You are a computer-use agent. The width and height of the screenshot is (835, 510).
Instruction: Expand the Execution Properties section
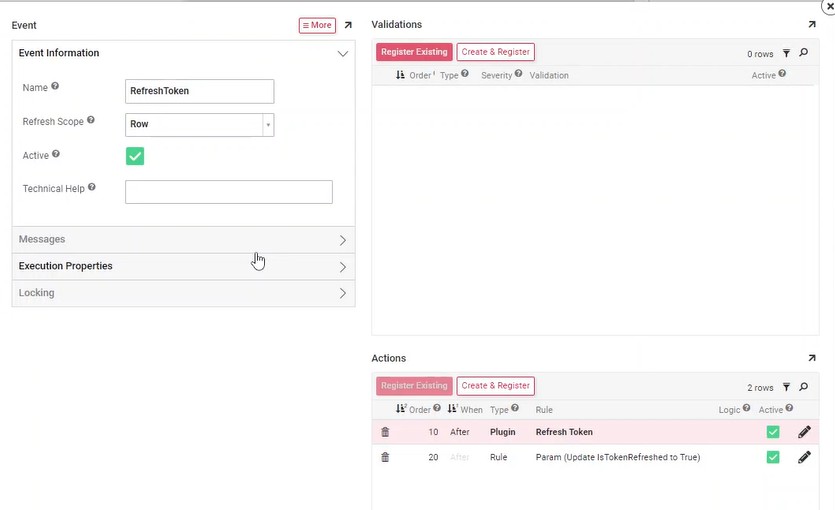(x=183, y=267)
